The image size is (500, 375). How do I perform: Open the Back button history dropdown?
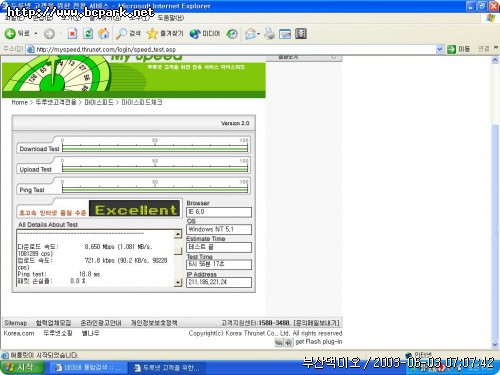coord(36,34)
